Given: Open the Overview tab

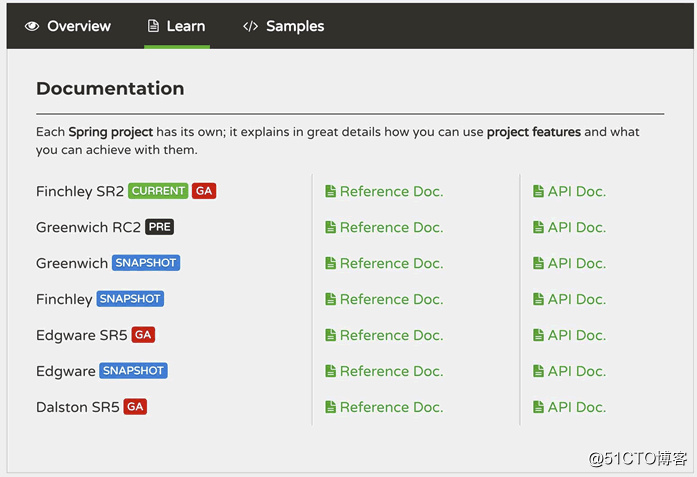Looking at the screenshot, I should click(68, 26).
